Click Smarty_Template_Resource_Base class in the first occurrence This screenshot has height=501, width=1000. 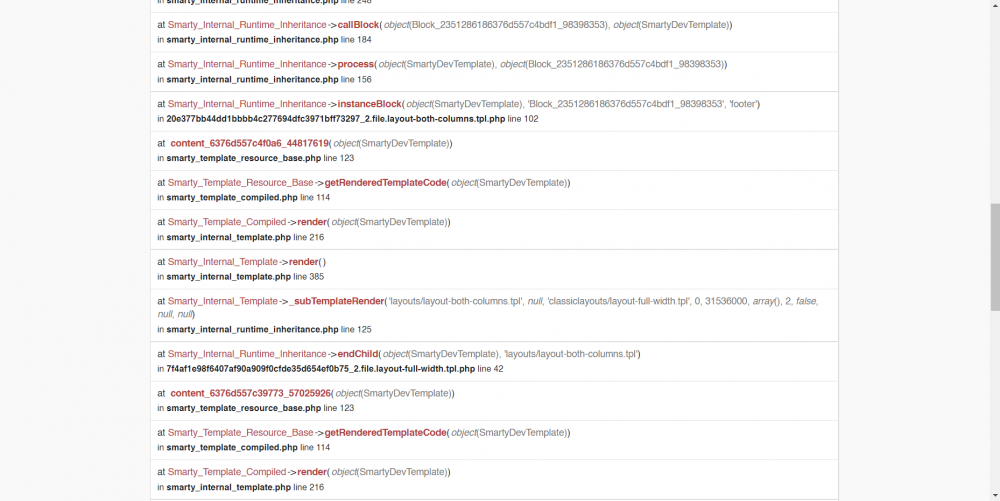[240, 183]
